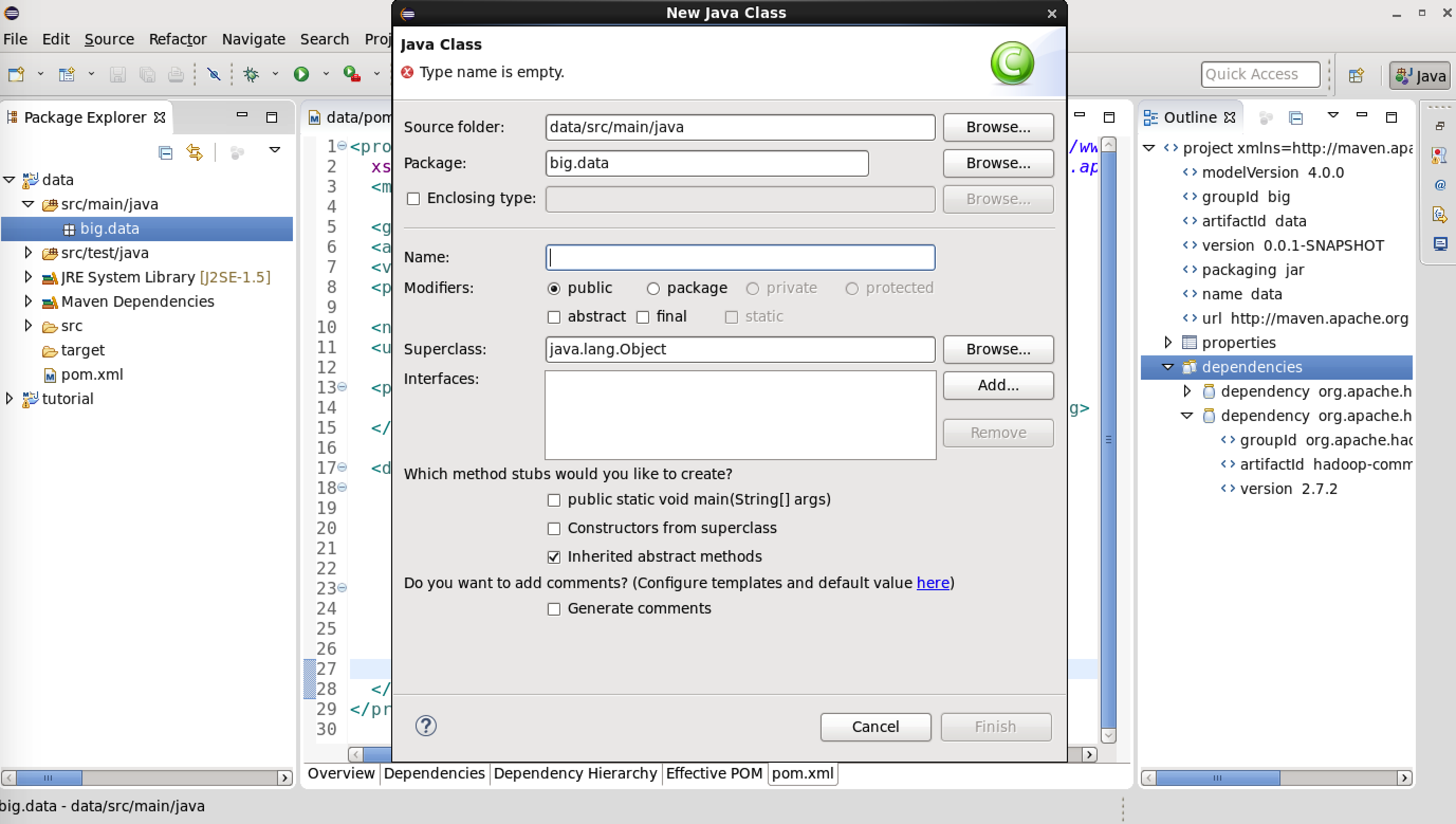Collapse the dependencies node in Outline
This screenshot has width=1456, height=824.
click(1167, 367)
